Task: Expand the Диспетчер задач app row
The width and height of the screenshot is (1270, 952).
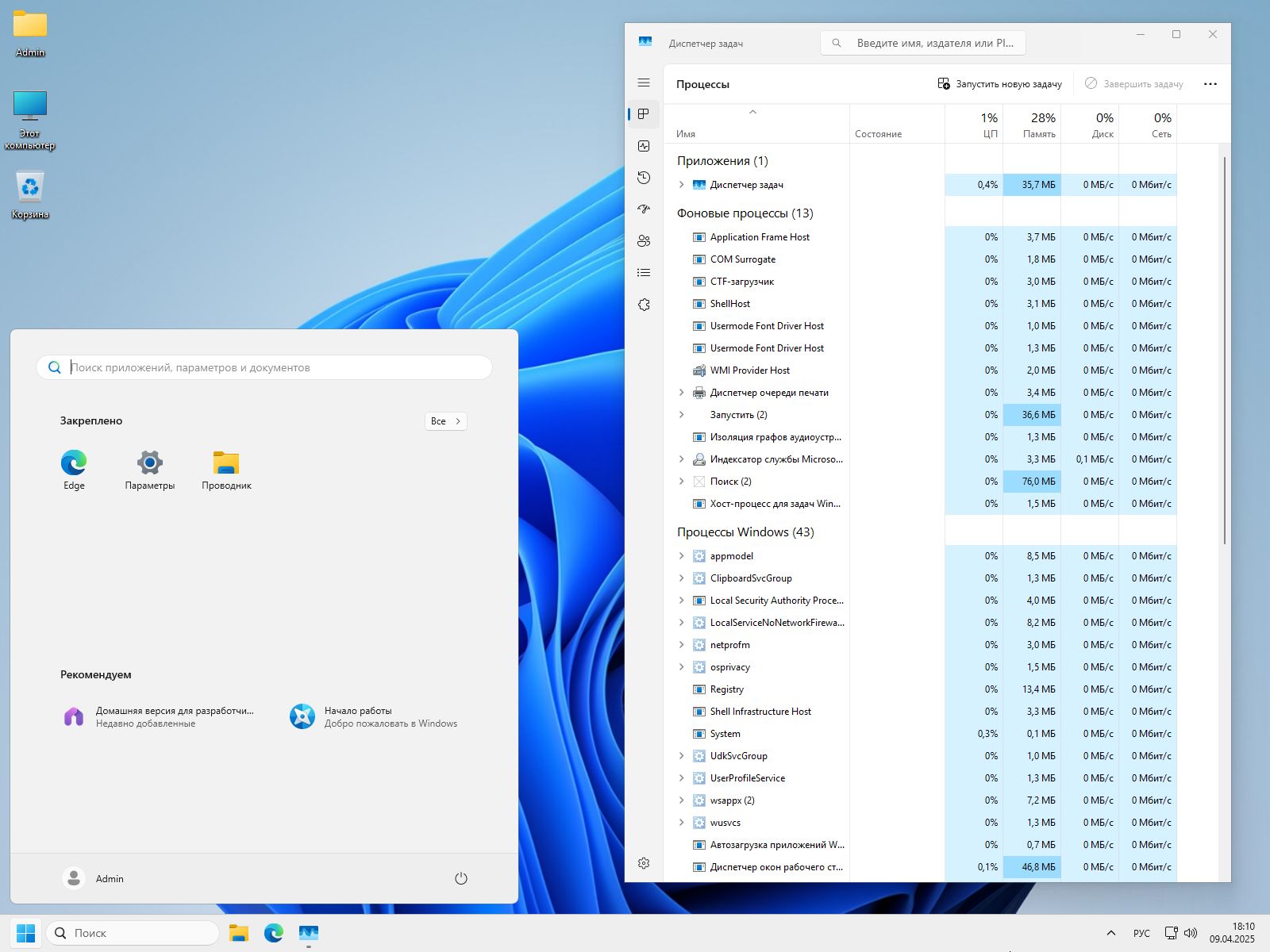Action: (681, 185)
